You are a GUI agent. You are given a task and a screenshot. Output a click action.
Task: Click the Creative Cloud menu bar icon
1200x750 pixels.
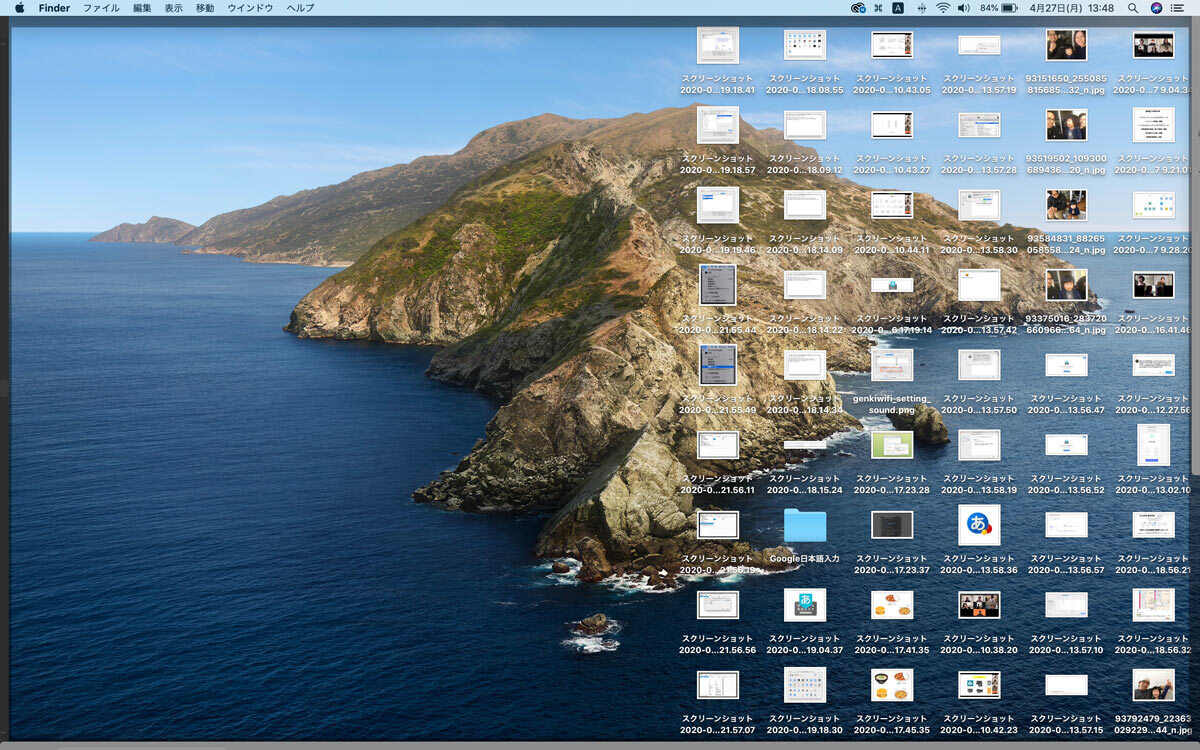(857, 8)
